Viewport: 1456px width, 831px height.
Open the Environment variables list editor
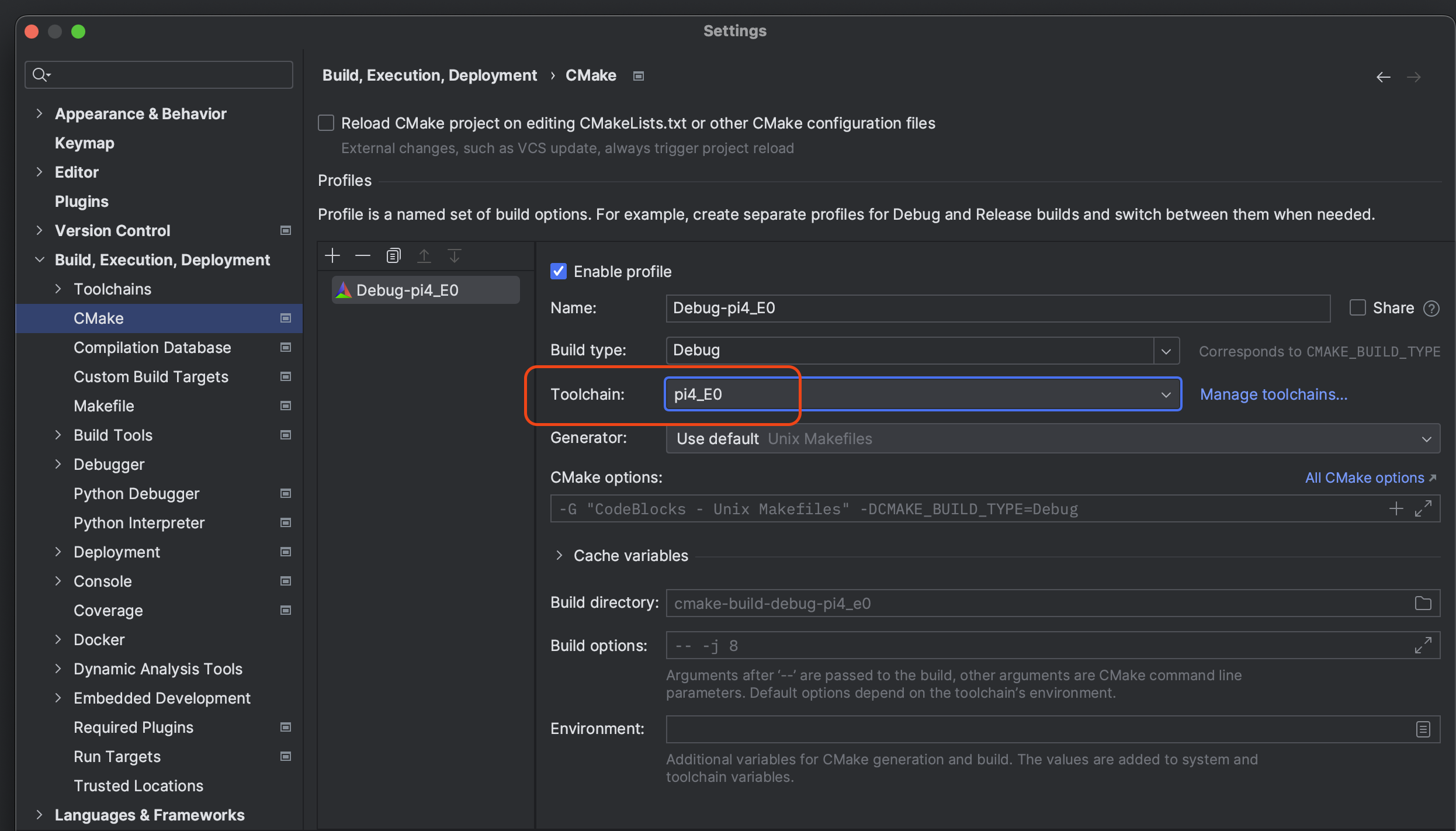point(1423,729)
